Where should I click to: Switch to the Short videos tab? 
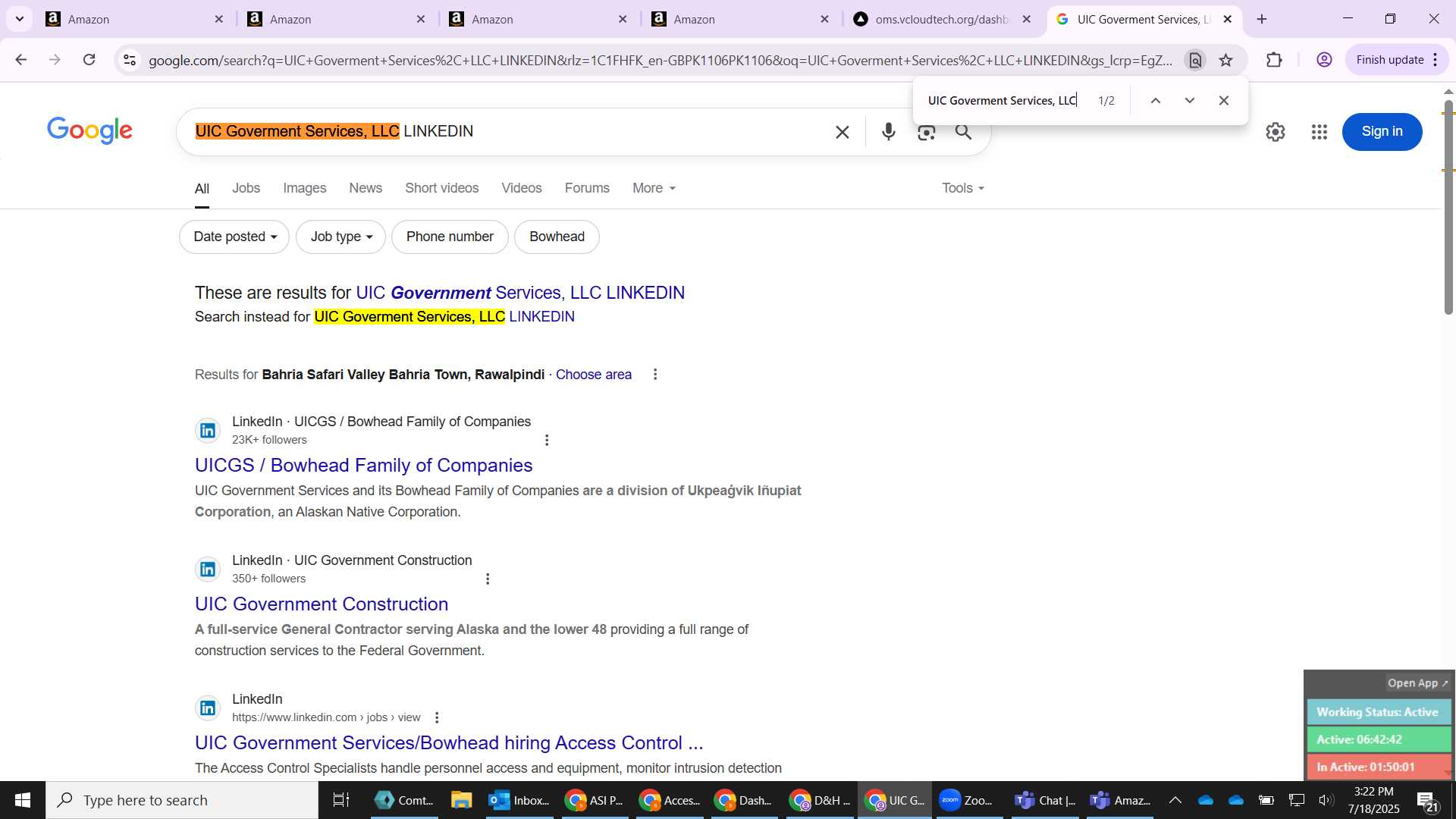[442, 188]
